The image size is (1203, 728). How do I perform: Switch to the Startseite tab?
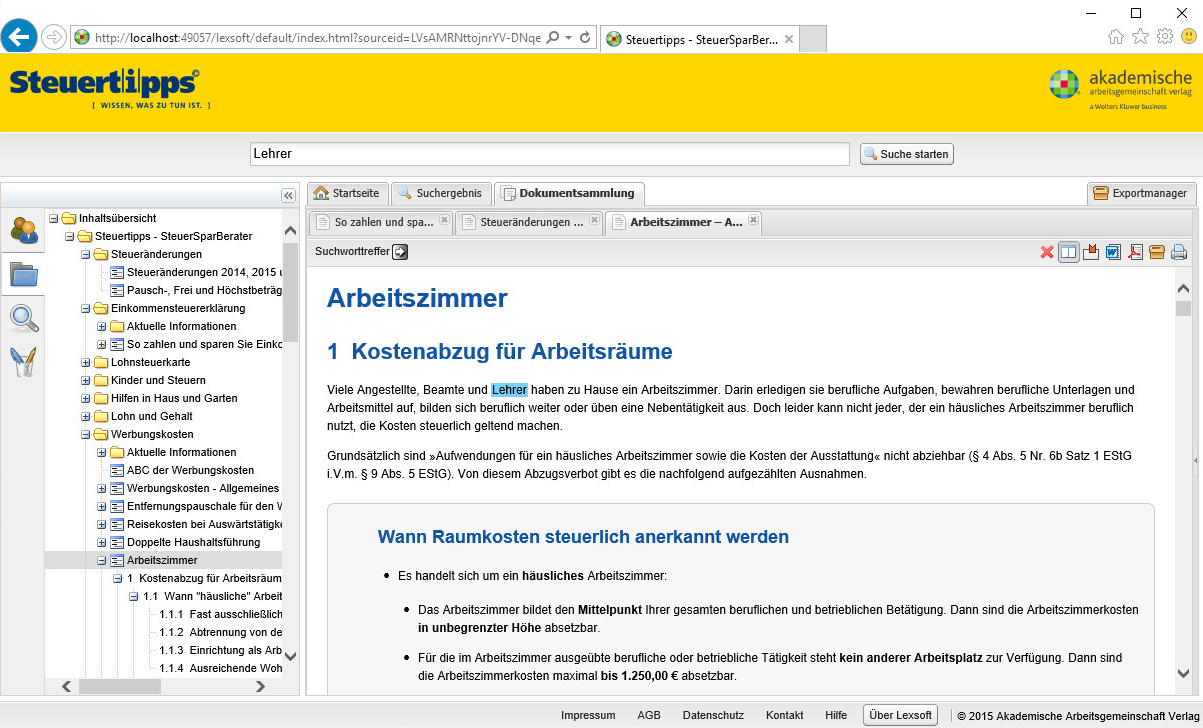click(347, 193)
